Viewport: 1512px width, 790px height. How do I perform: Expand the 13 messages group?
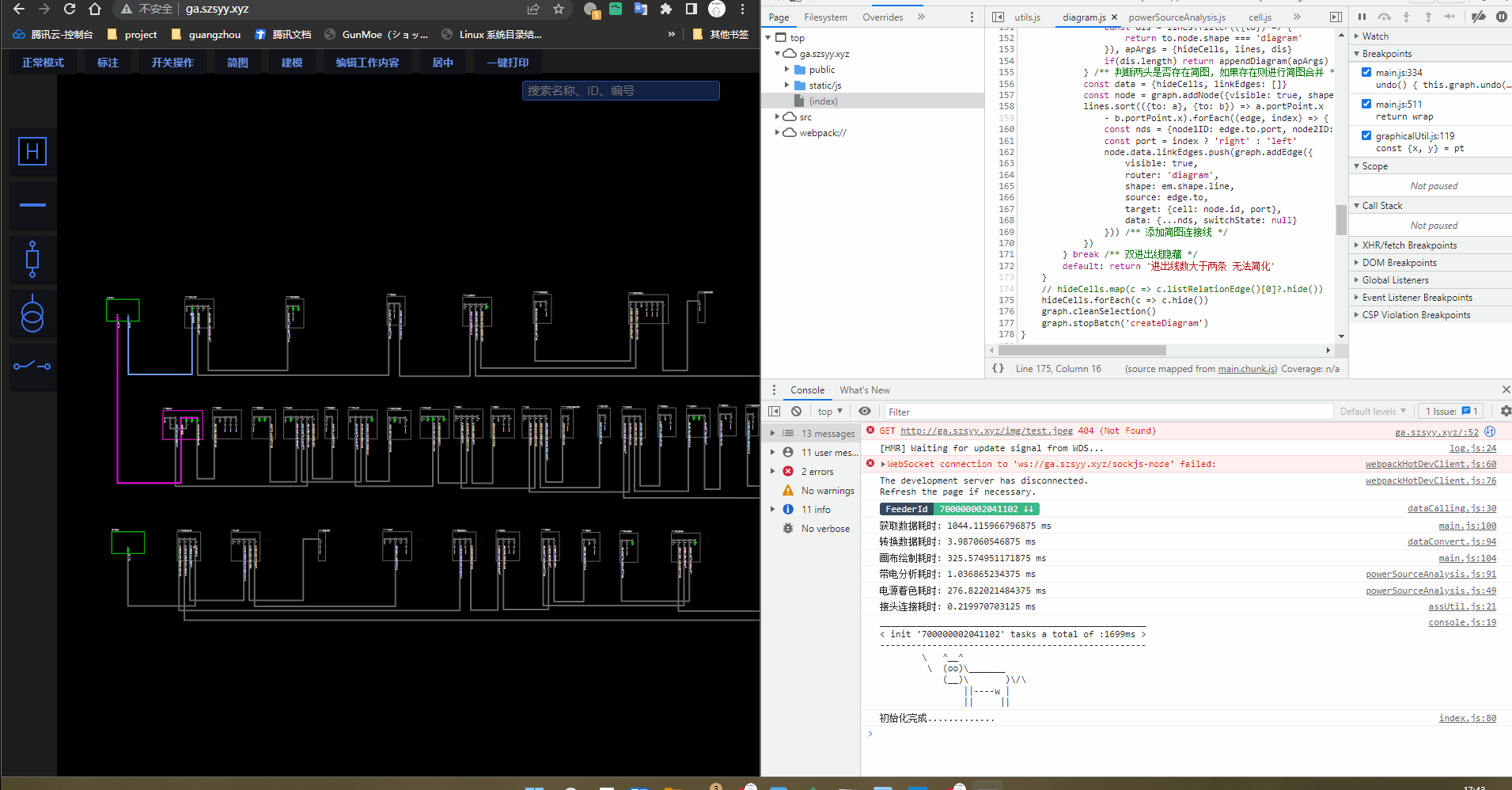[x=772, y=433]
